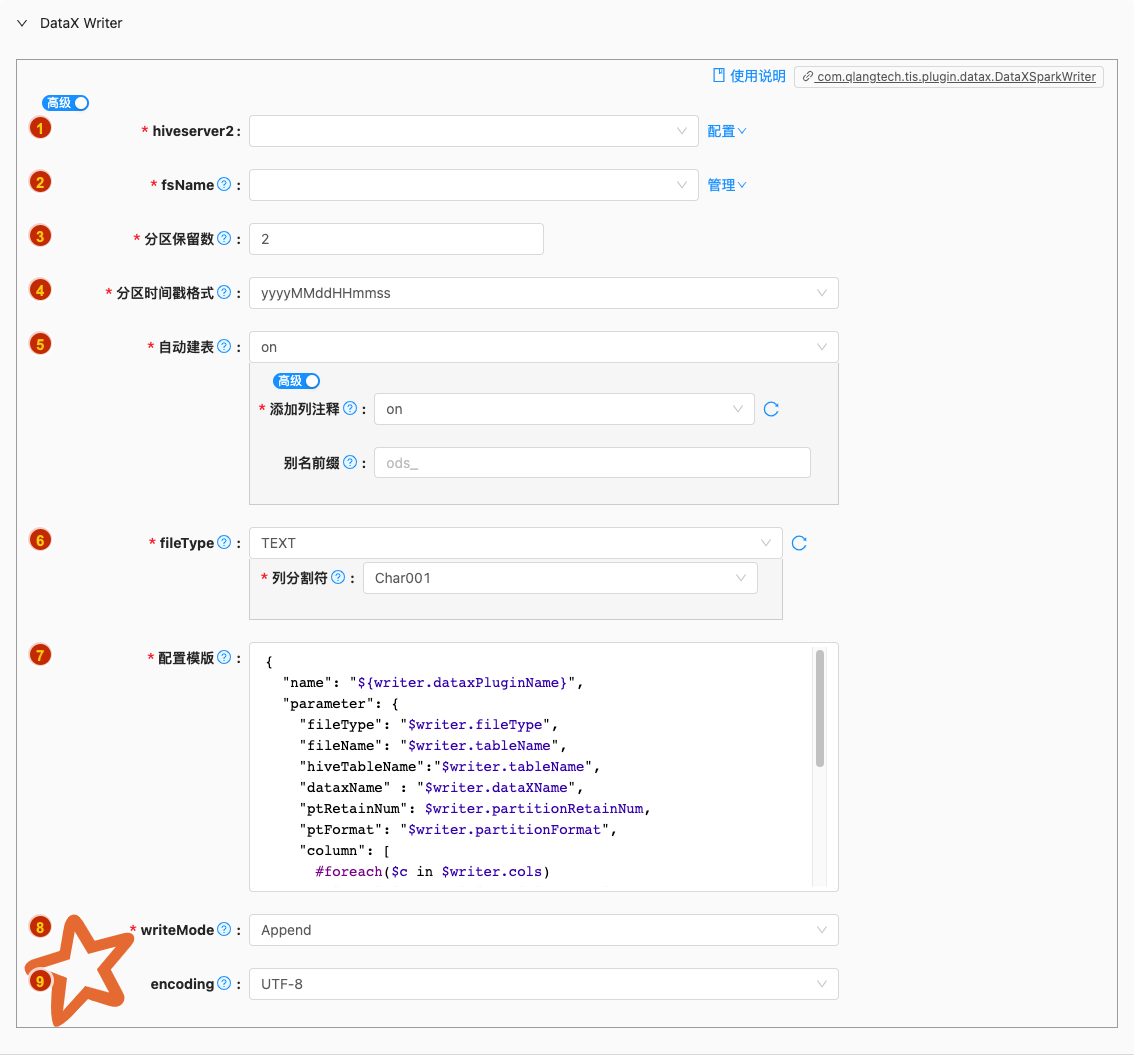This screenshot has width=1134, height=1055.
Task: Expand the 管理 menu next to fsName
Action: pyautogui.click(x=727, y=185)
